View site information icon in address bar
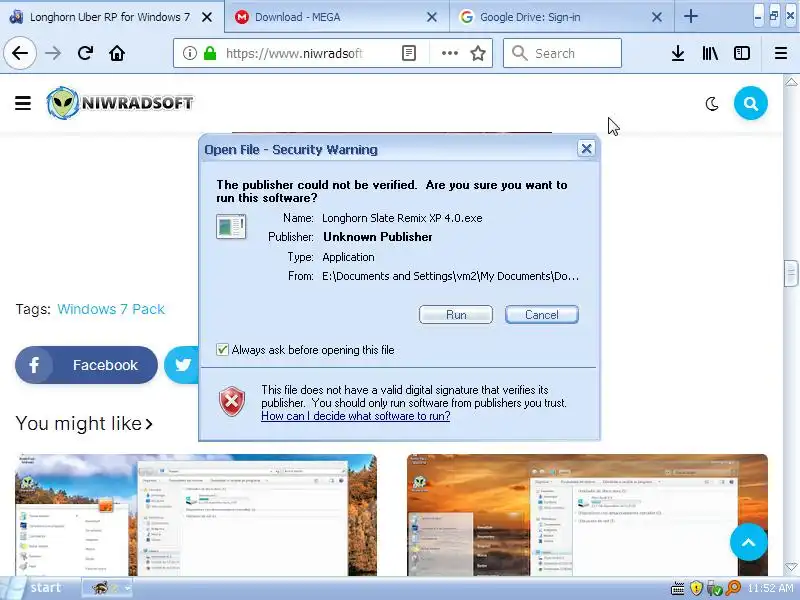This screenshot has width=800, height=600. (x=190, y=53)
